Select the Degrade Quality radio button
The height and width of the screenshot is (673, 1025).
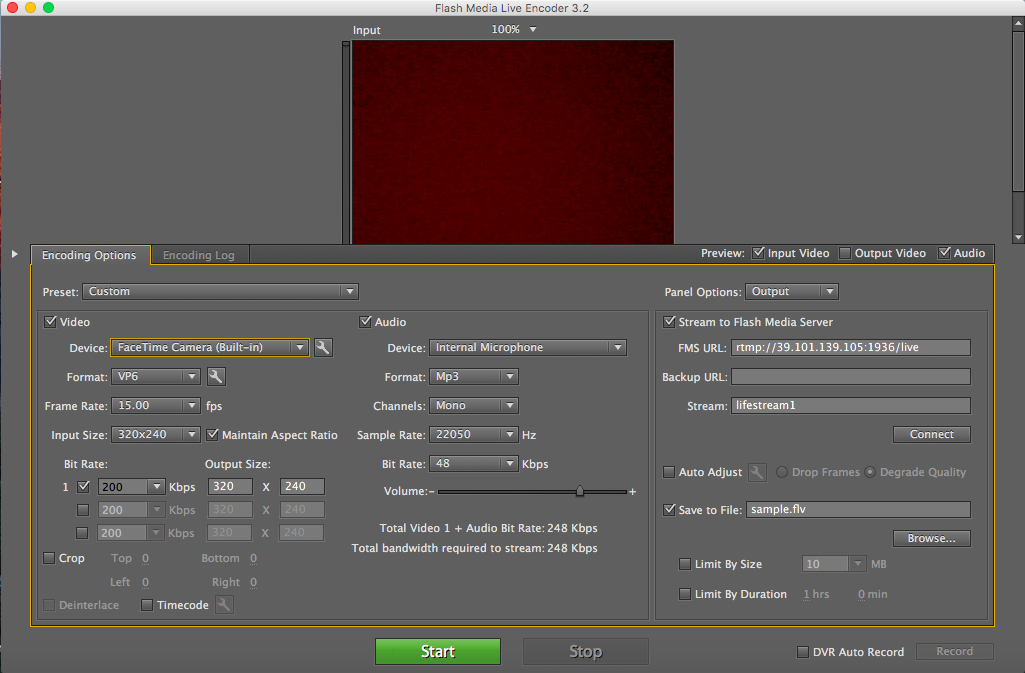(870, 472)
